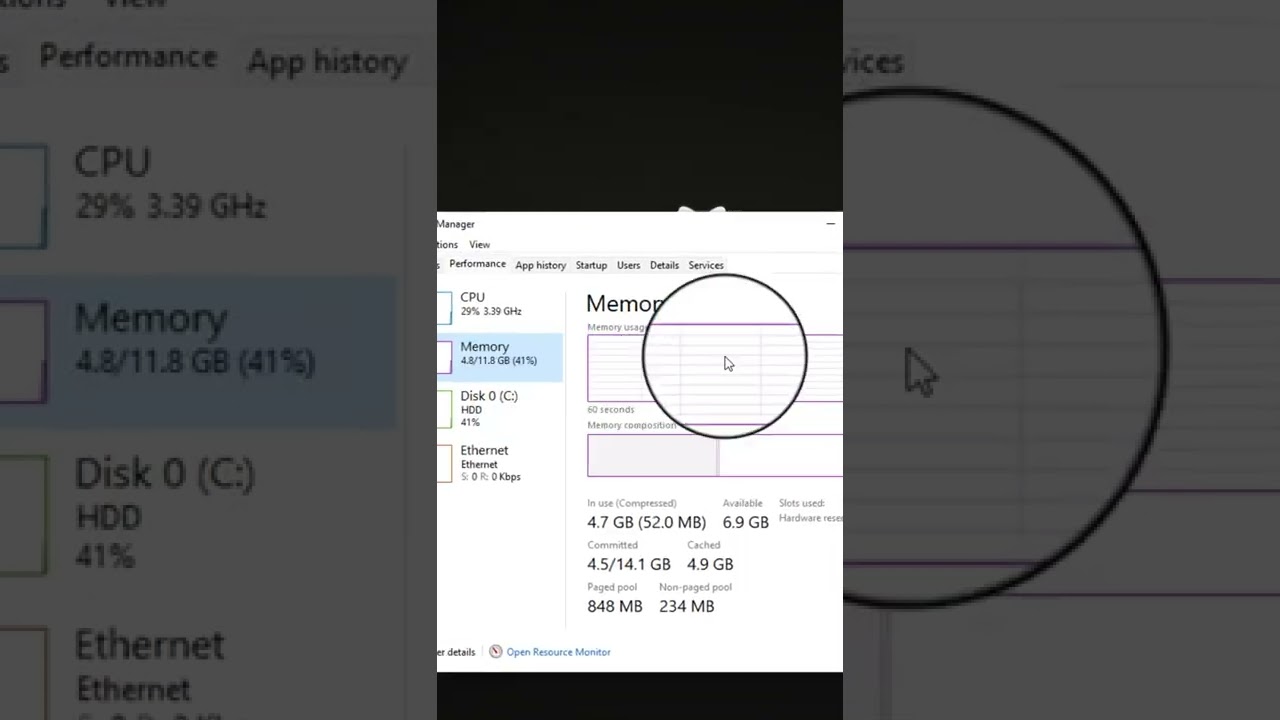
Task: Click the Resource Monitor gauge icon
Action: [x=495, y=652]
